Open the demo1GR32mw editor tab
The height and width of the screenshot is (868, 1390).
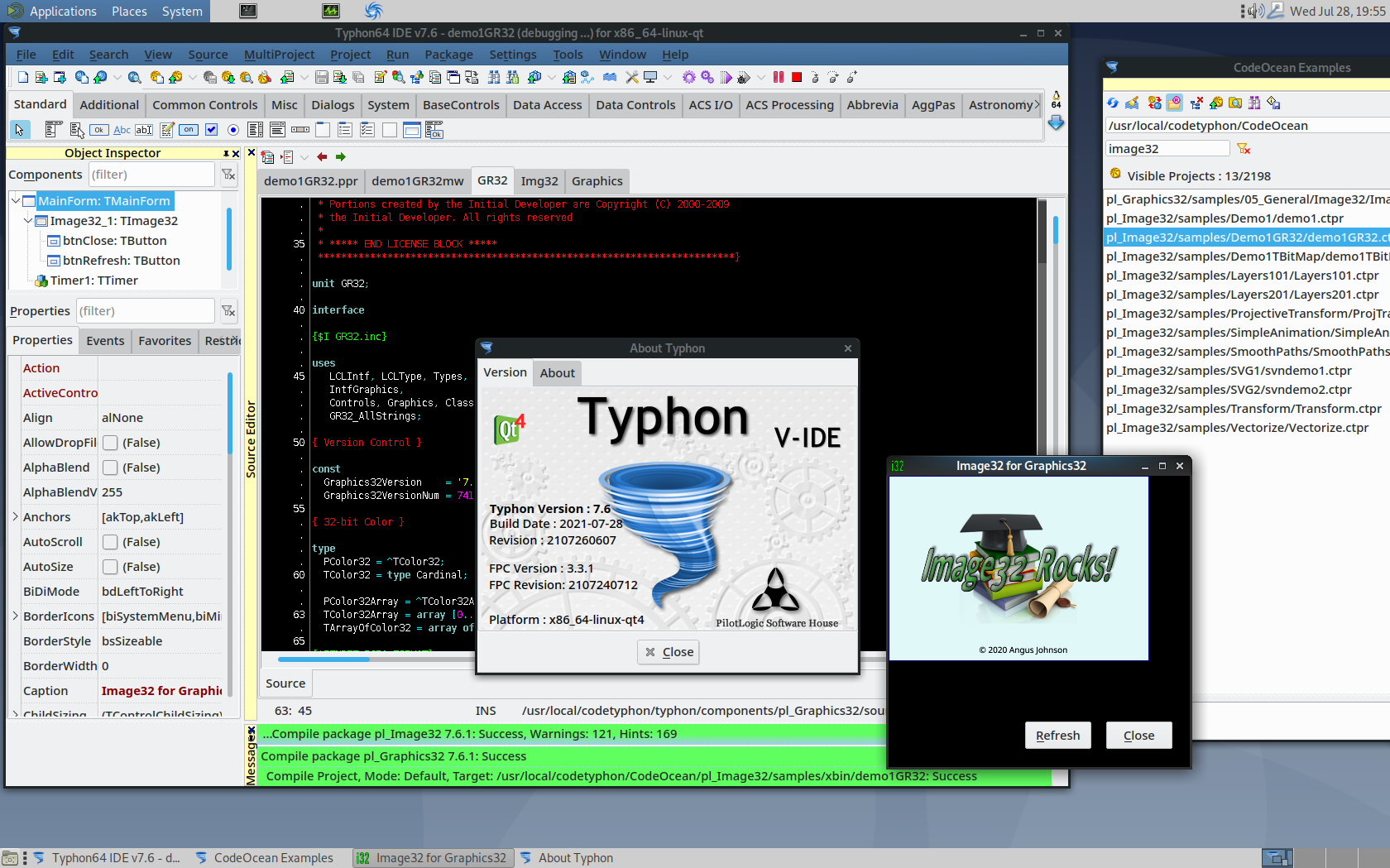(x=418, y=181)
